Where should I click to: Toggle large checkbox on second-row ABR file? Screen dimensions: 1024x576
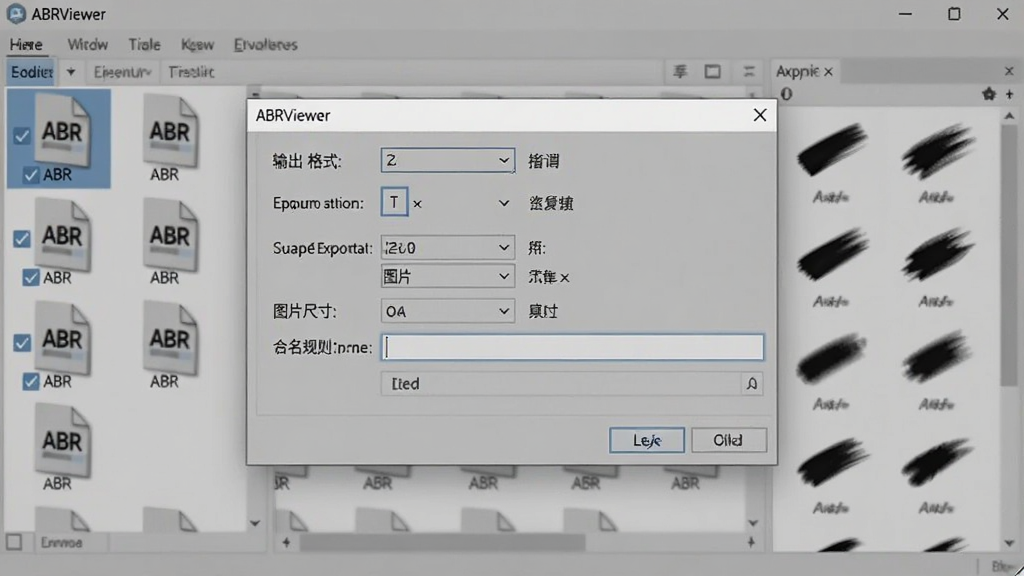(22, 239)
